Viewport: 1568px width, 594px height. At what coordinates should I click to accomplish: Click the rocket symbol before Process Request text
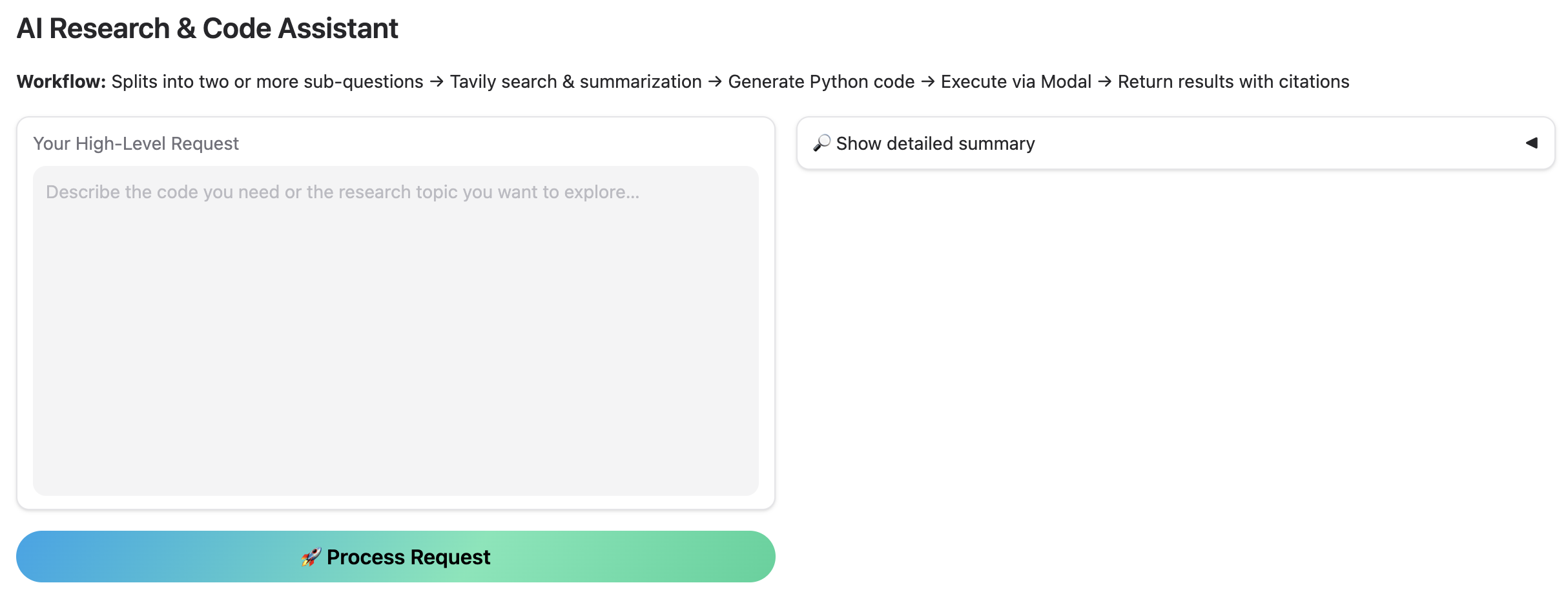(x=311, y=556)
